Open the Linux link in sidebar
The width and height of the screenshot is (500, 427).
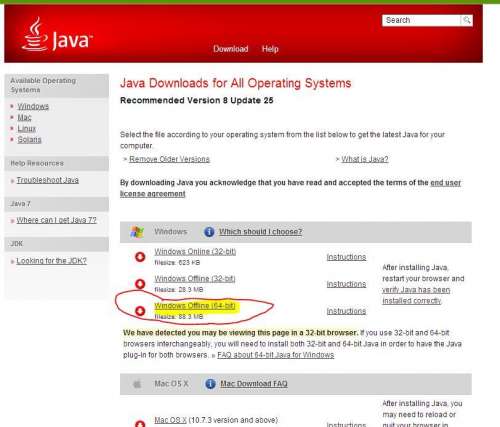click(26, 128)
